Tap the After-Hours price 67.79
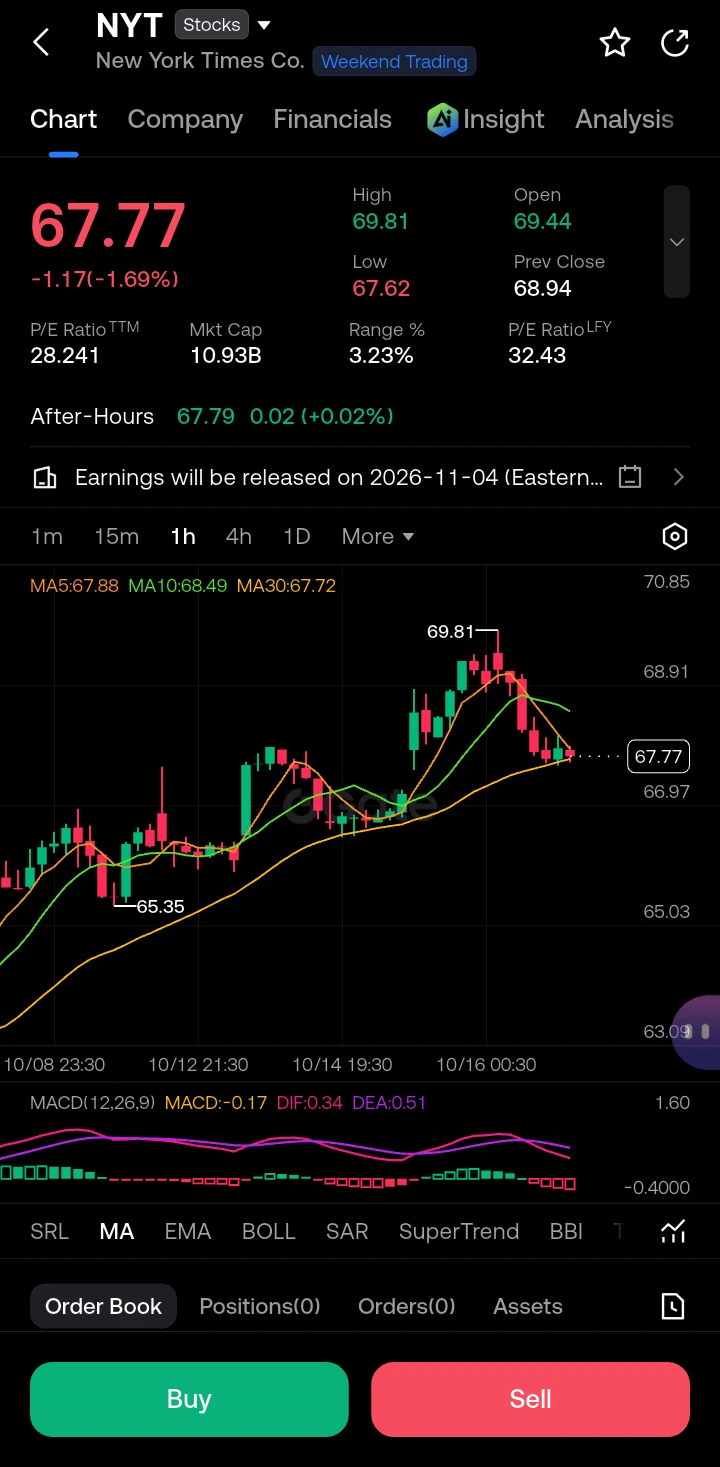Screen dimensions: 720x1467 [206, 417]
